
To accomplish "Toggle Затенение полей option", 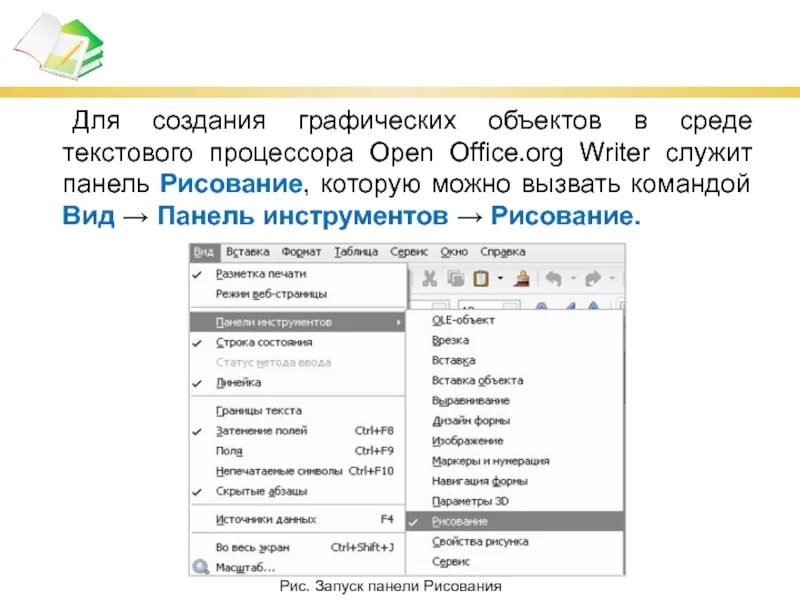I will click(x=298, y=431).
